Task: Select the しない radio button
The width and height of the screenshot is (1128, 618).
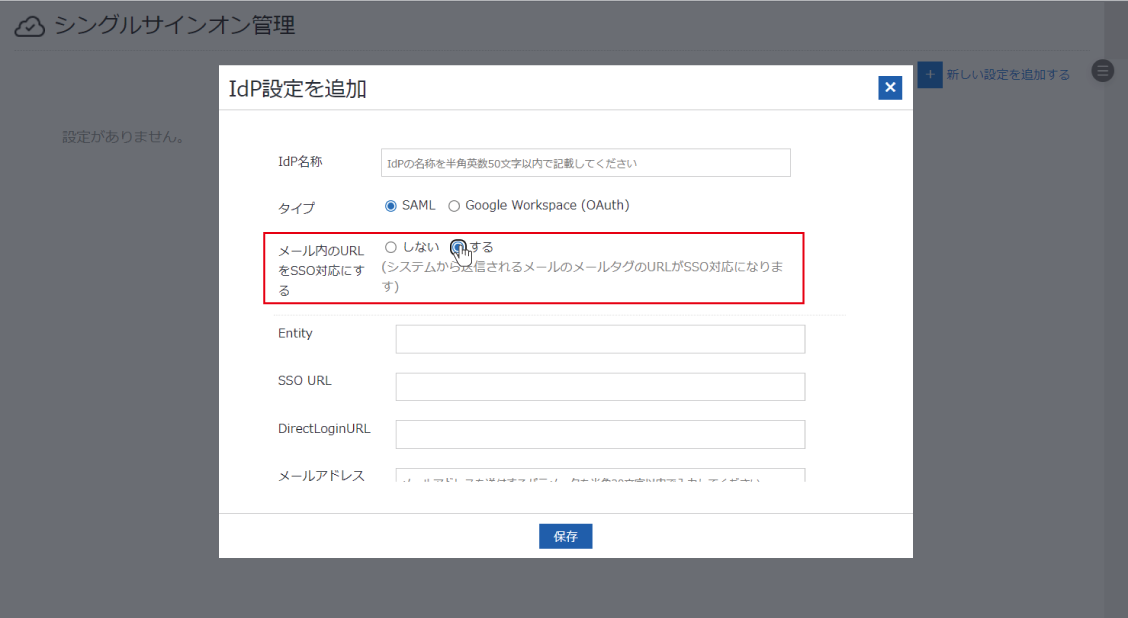Action: 391,247
